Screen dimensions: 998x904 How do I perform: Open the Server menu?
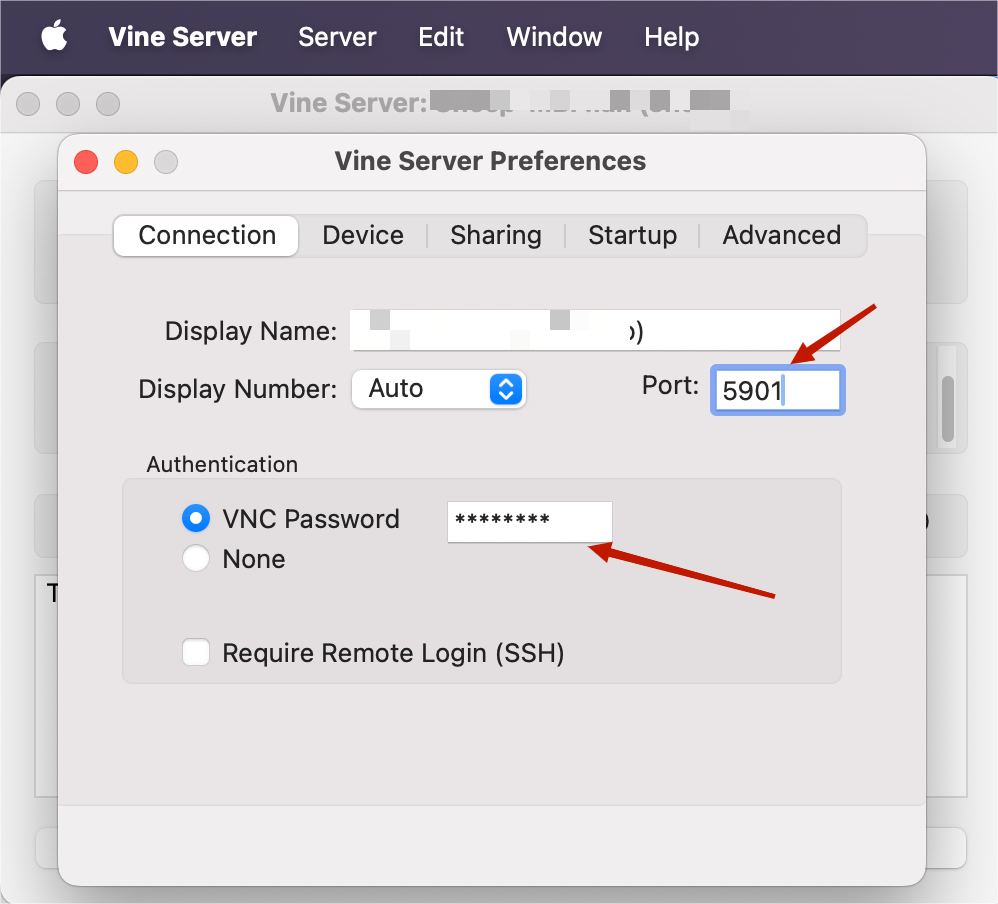tap(337, 37)
